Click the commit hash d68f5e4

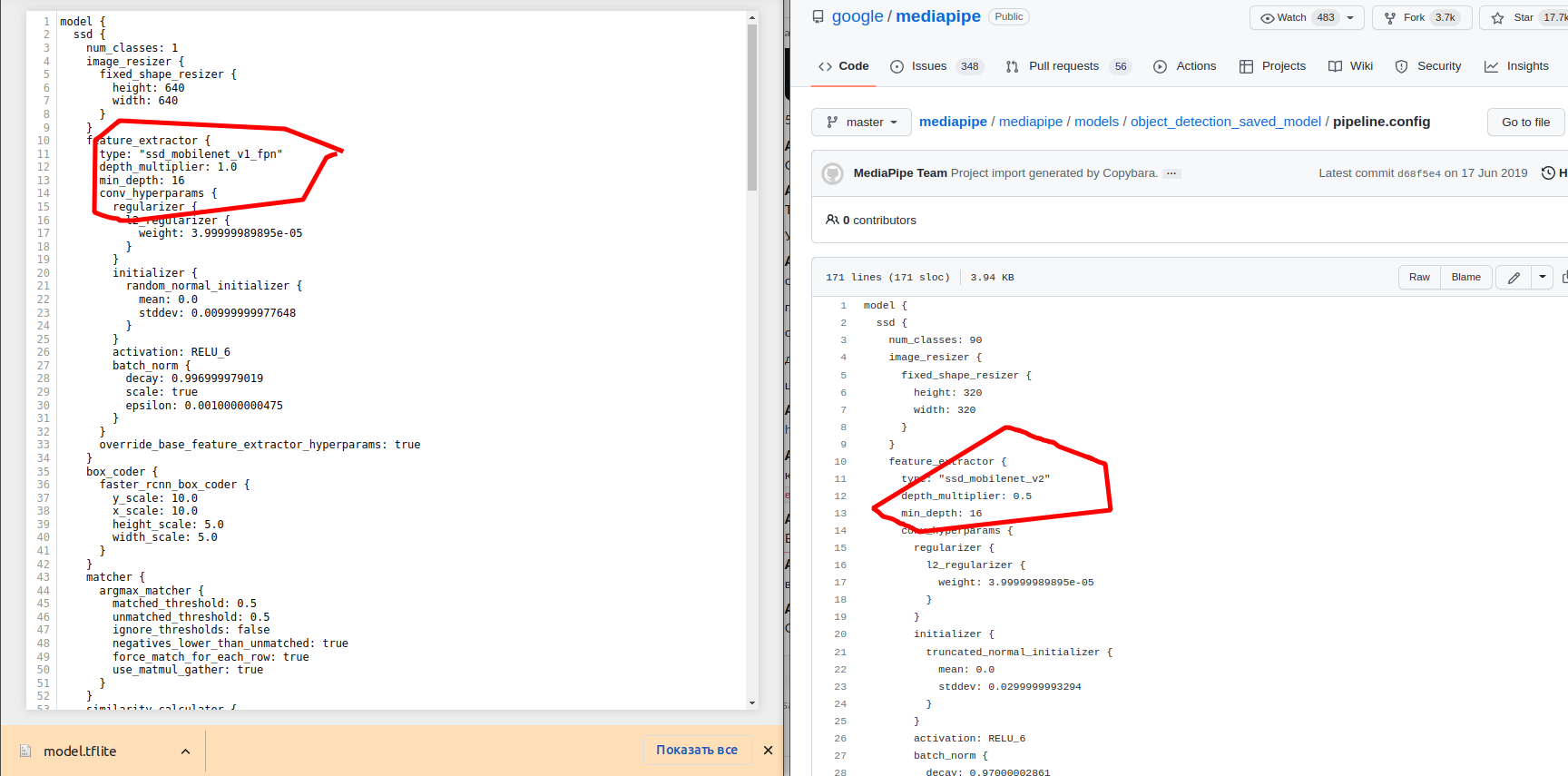[1418, 173]
